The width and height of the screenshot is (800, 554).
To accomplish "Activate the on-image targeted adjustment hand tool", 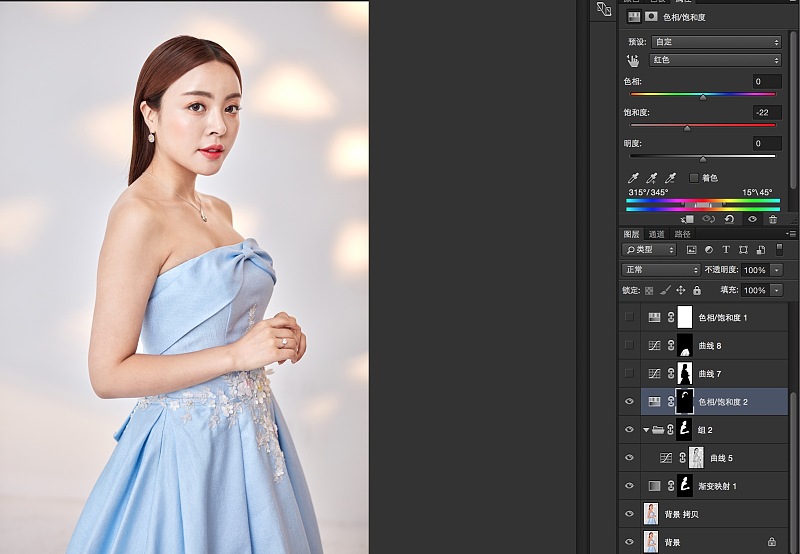I will coord(633,61).
